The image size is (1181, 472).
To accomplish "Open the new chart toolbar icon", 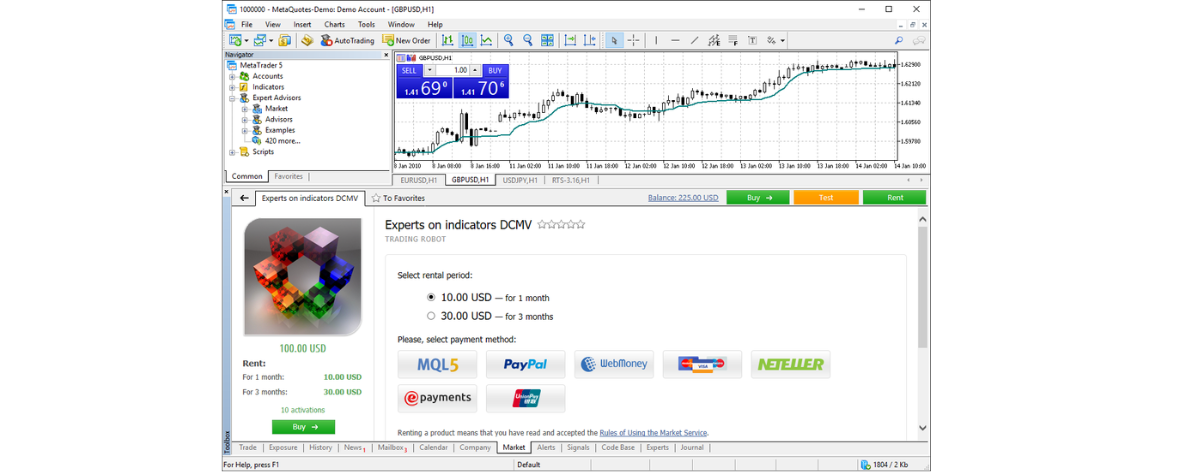I will click(x=235, y=40).
